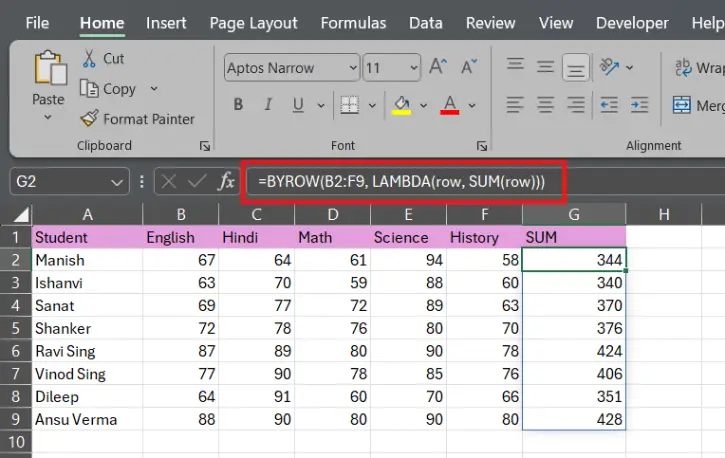This screenshot has height=458, width=725.
Task: Select Ravi Sing cell
Action: 87,351
